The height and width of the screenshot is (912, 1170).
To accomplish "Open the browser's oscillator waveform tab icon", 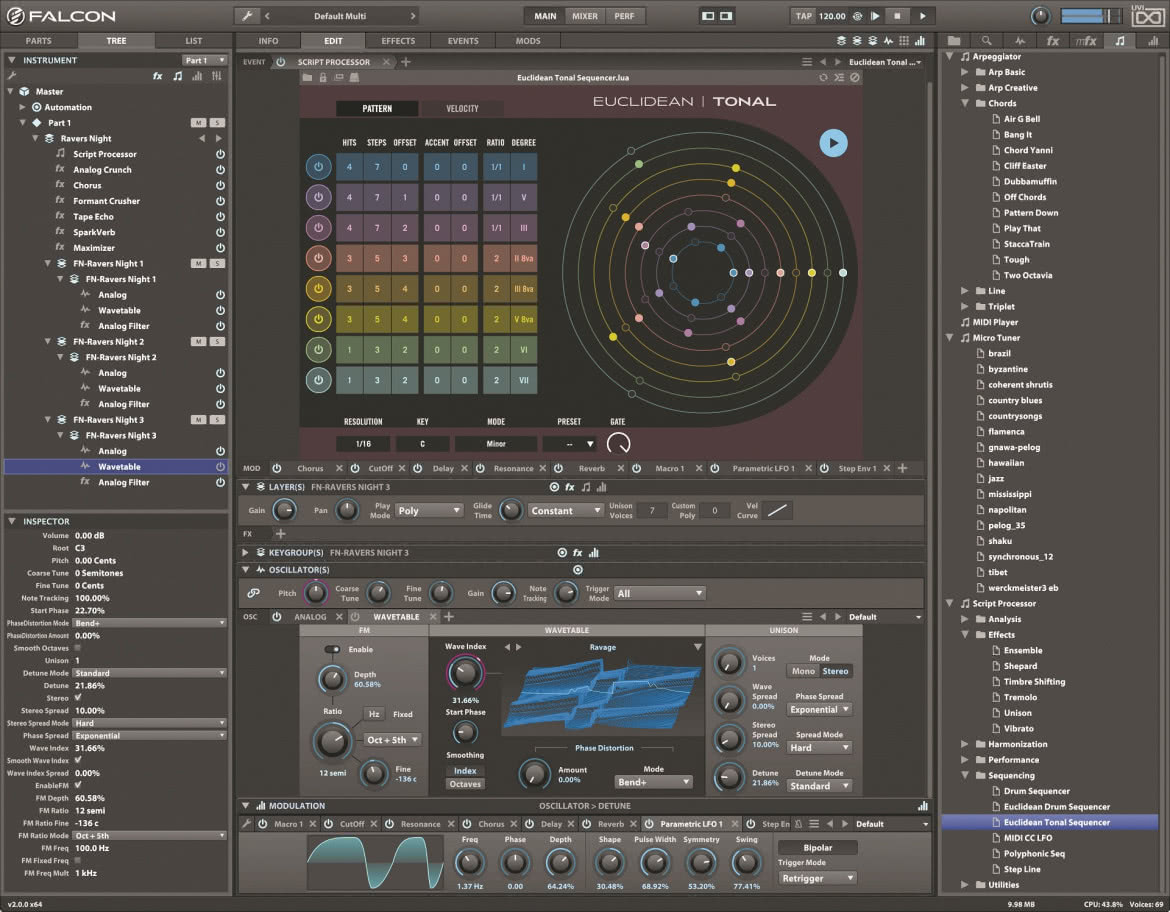I will tap(1020, 41).
